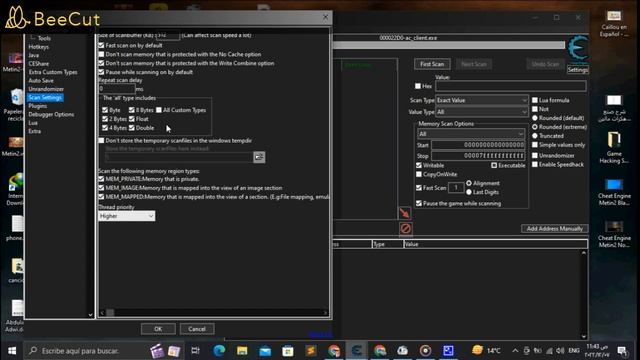Screen dimensions: 640x360
Task: Click the folder browse icon for scanfiles path
Action: (x=259, y=157)
